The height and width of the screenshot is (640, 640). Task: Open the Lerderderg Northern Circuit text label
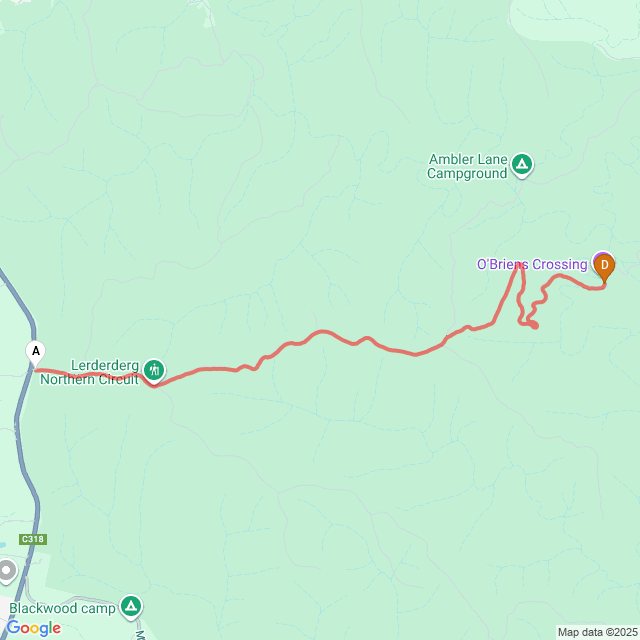tap(89, 372)
